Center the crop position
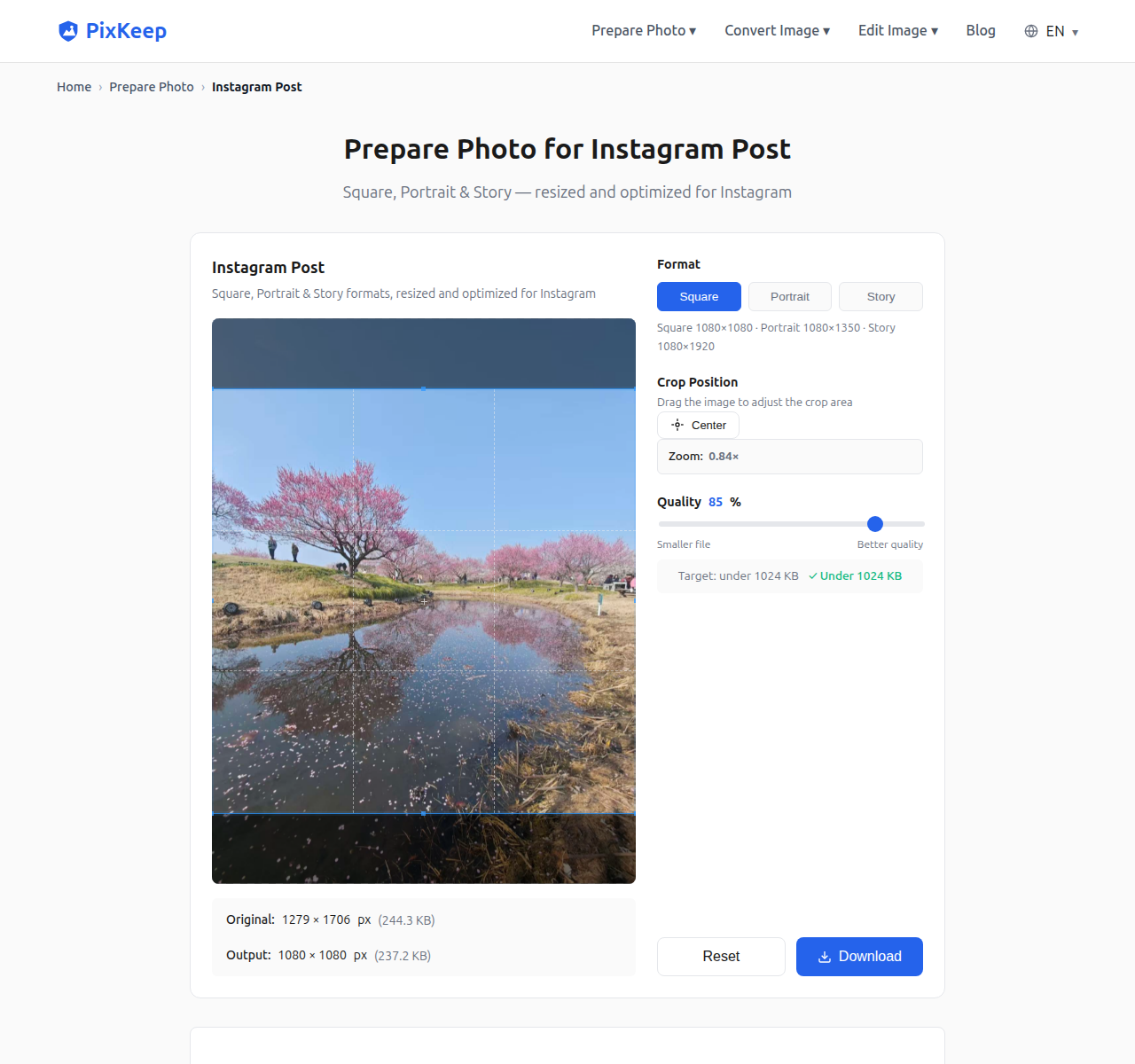 pyautogui.click(x=698, y=426)
